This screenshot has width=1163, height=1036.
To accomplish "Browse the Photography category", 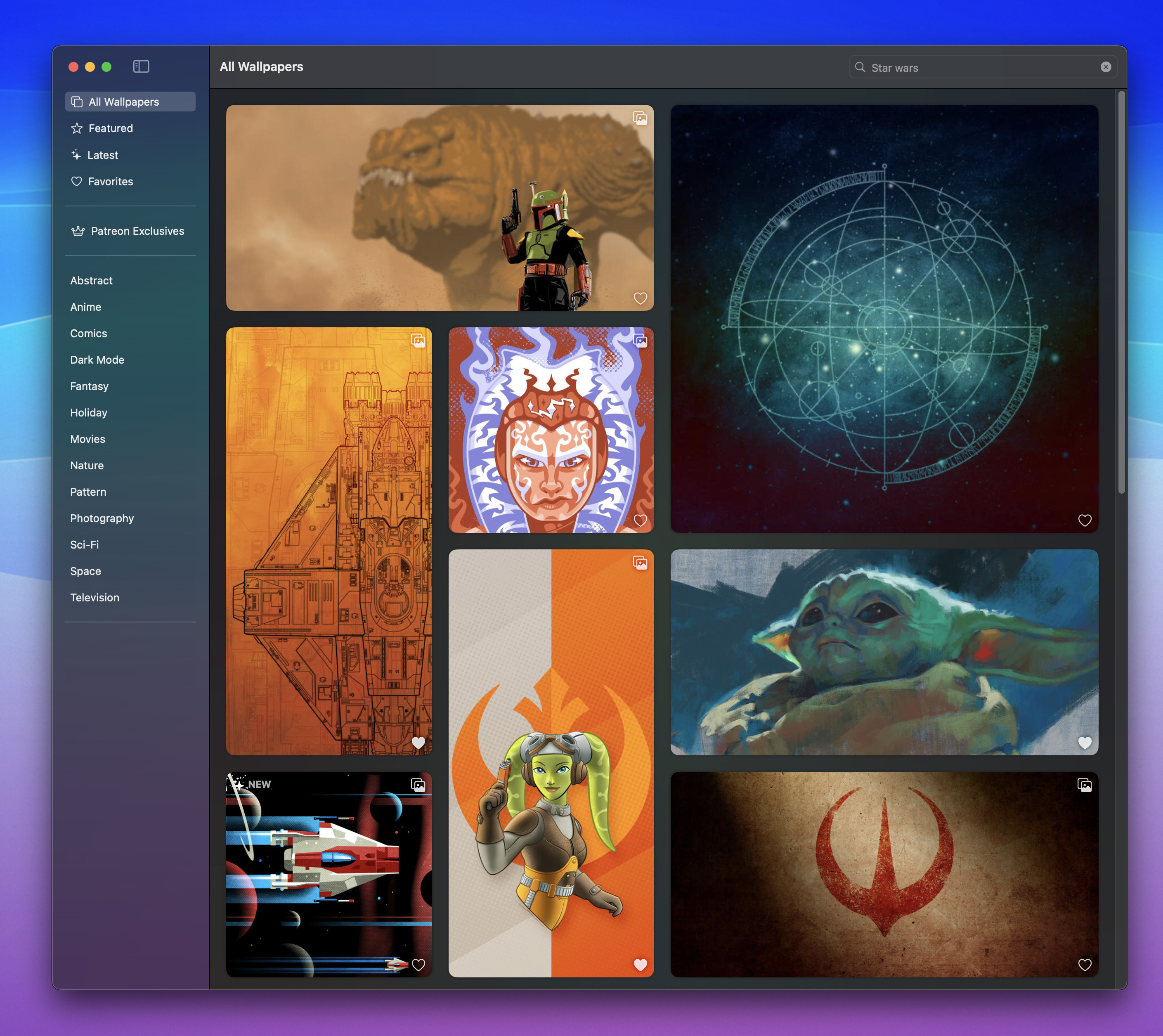I will coord(102,518).
